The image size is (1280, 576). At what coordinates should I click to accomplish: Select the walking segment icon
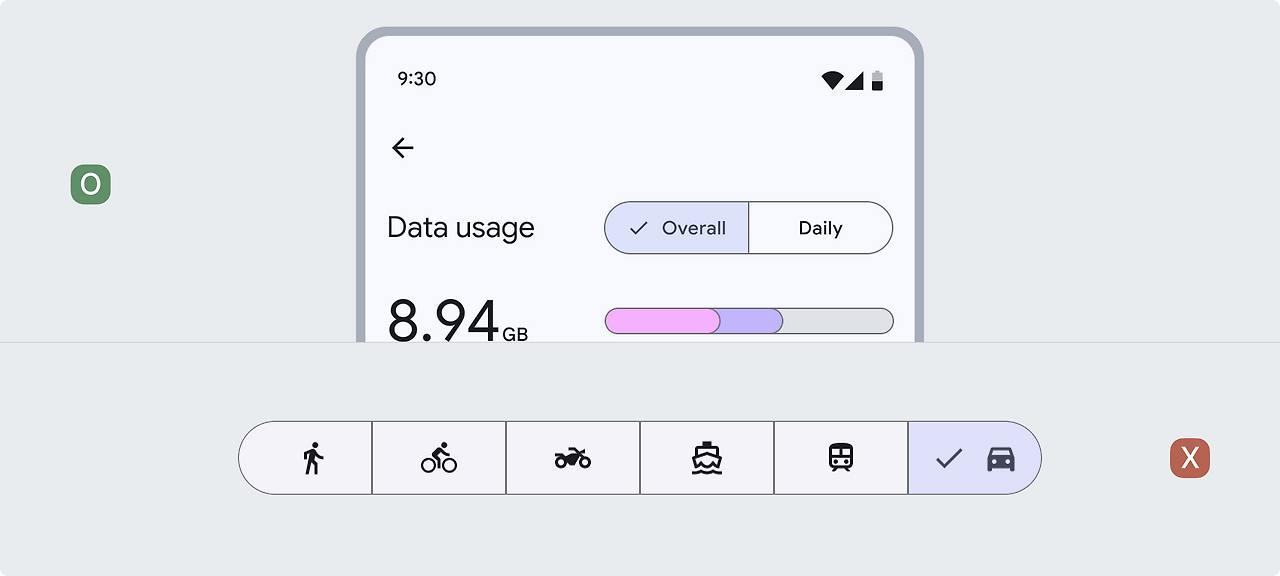click(313, 458)
